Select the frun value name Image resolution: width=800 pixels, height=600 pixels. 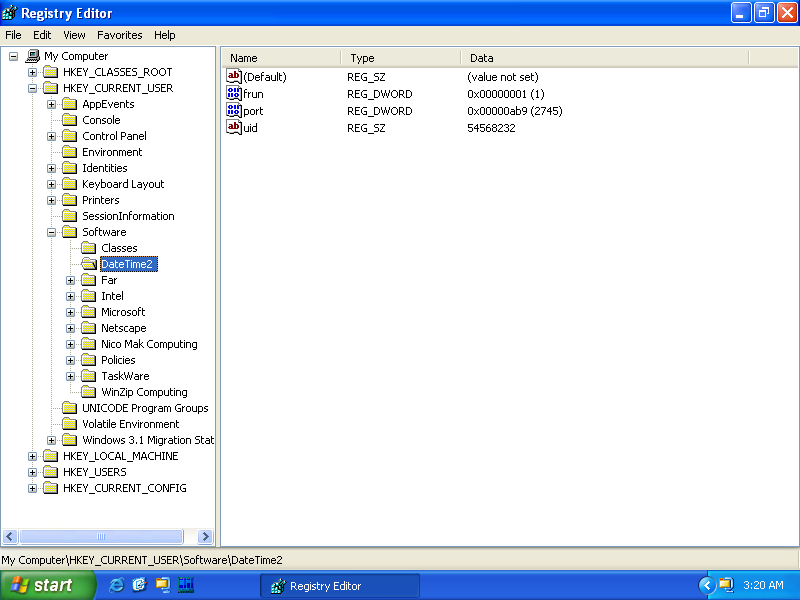pos(253,94)
